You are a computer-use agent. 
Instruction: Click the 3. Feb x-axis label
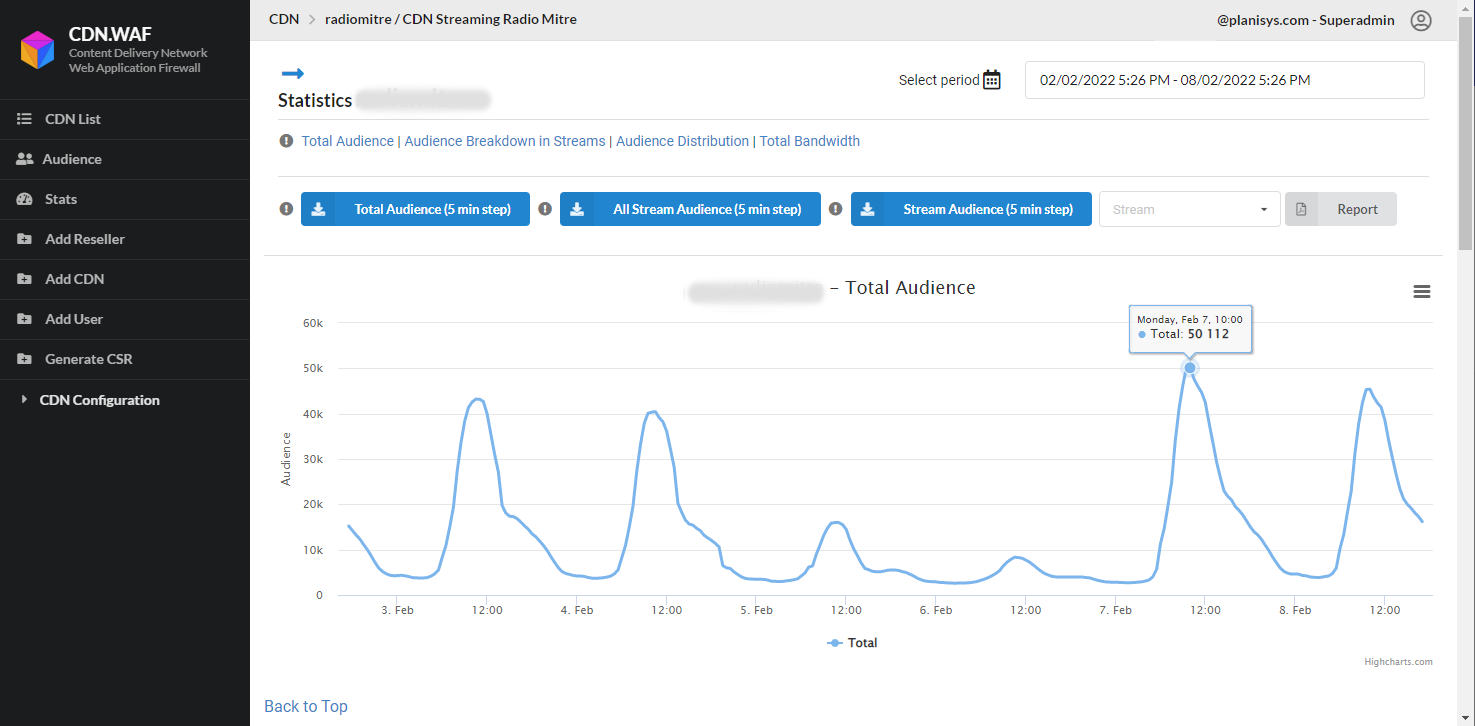click(397, 610)
